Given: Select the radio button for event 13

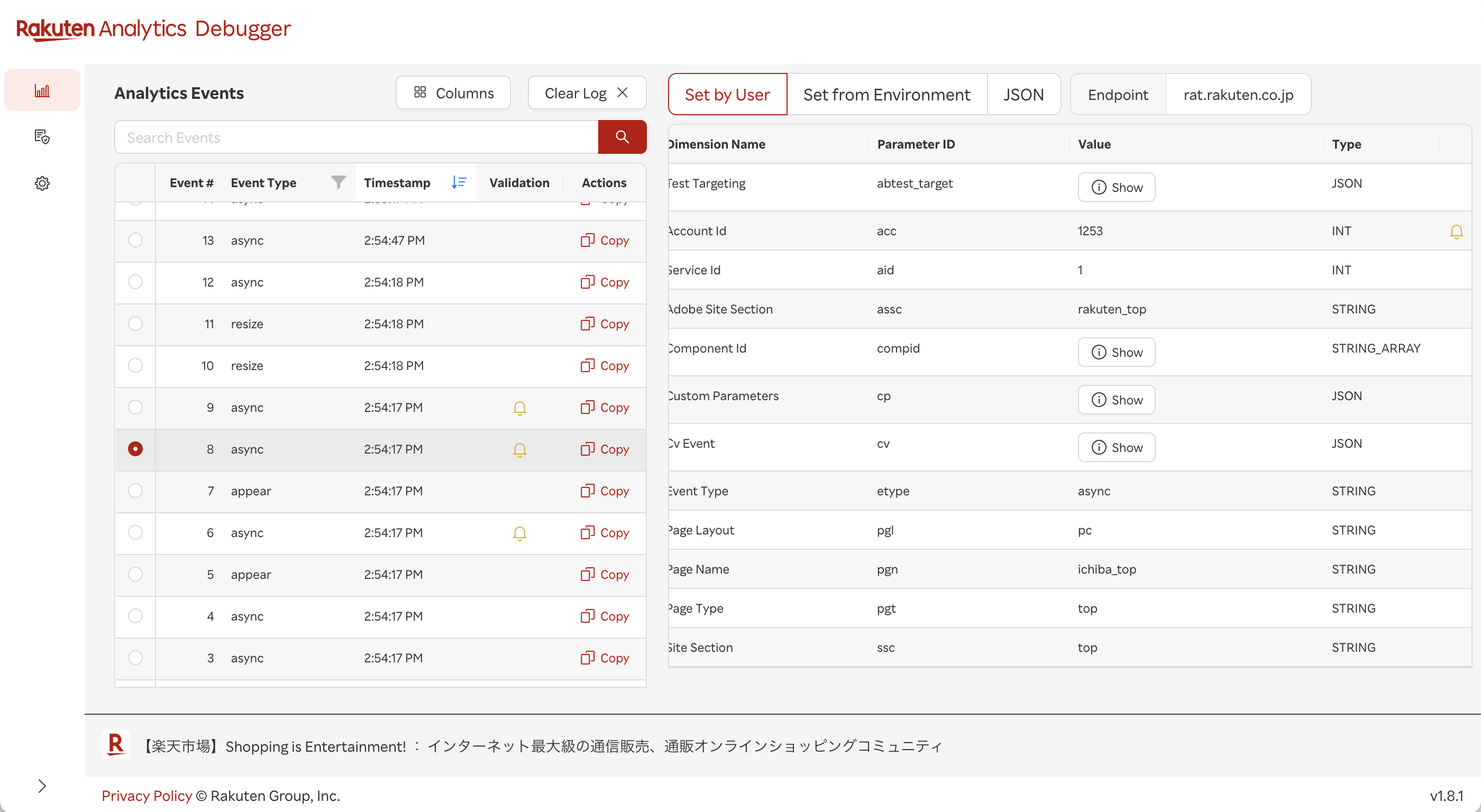Looking at the screenshot, I should (x=135, y=239).
